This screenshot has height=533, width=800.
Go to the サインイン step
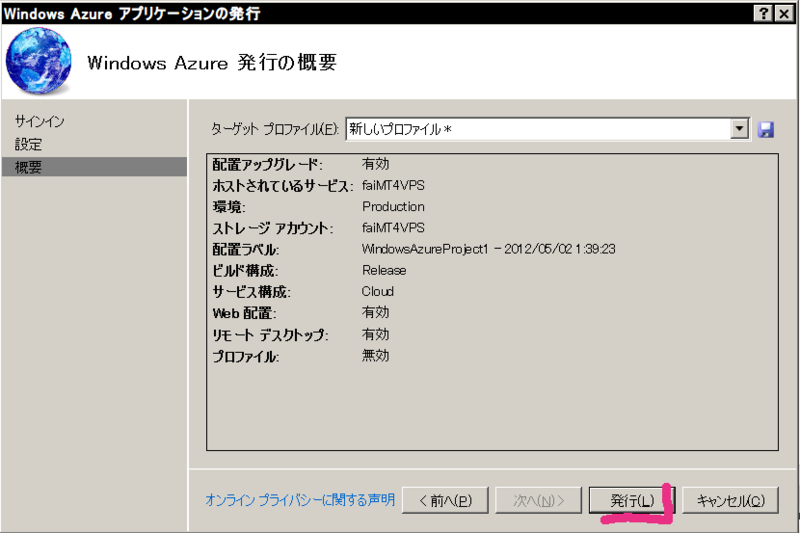click(39, 121)
